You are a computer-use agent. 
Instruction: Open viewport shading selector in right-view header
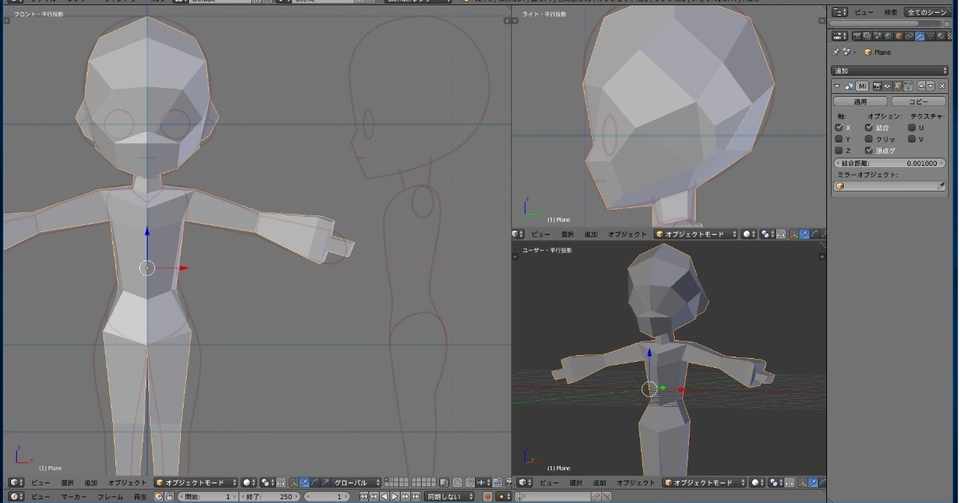pos(747,234)
